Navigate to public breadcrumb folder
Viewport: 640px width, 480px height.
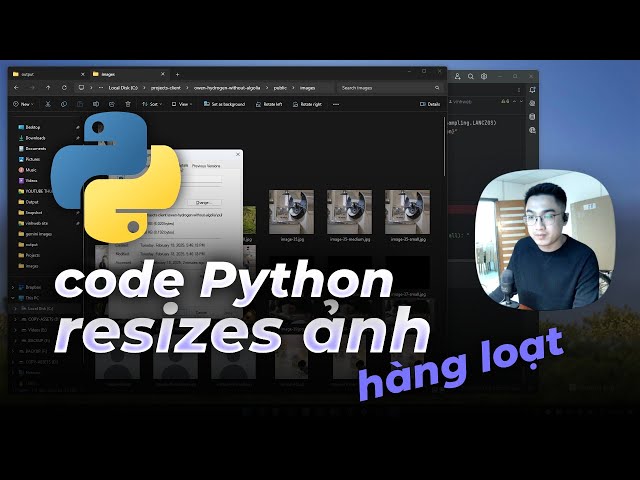(x=280, y=88)
